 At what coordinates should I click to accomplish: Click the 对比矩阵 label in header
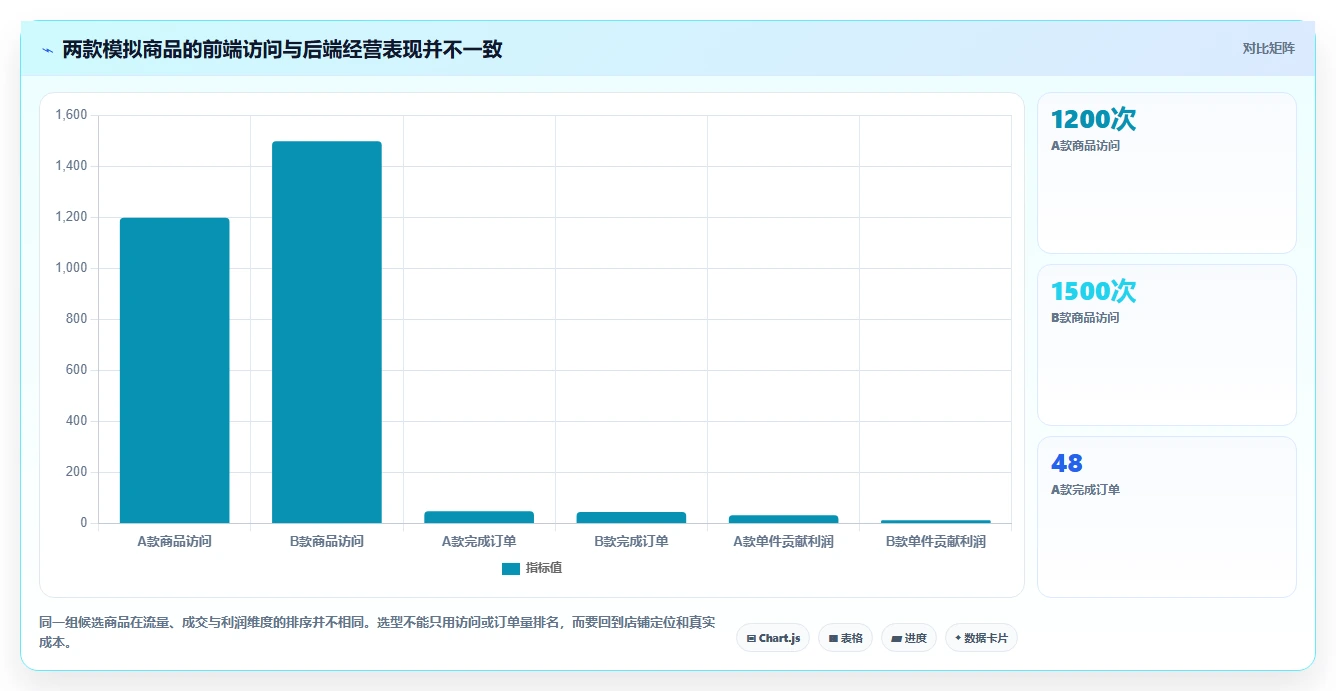tap(1268, 48)
